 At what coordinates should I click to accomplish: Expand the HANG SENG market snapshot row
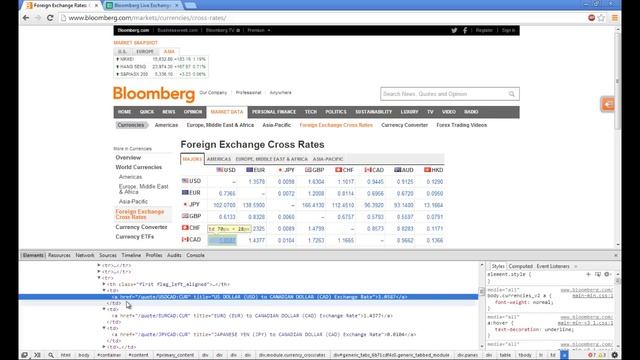(118, 67)
